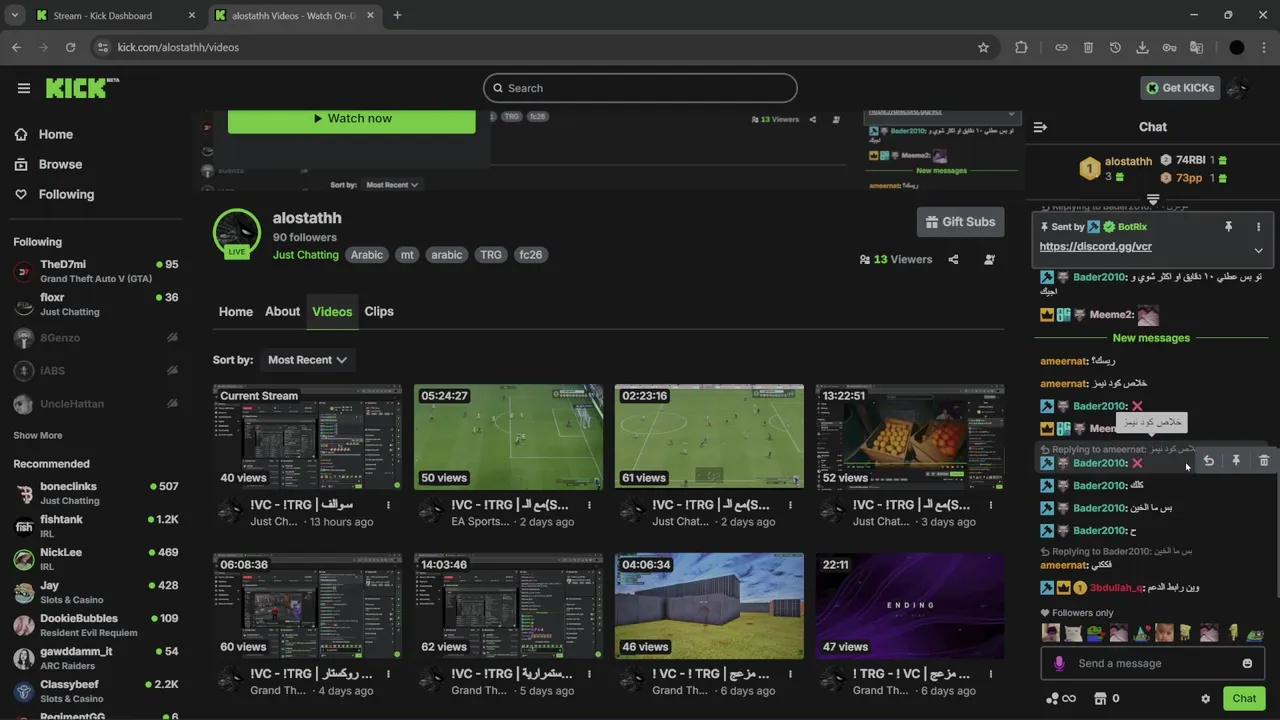Viewport: 1280px width, 720px height.
Task: Open the password key icon in toolbar
Action: click(x=1169, y=47)
